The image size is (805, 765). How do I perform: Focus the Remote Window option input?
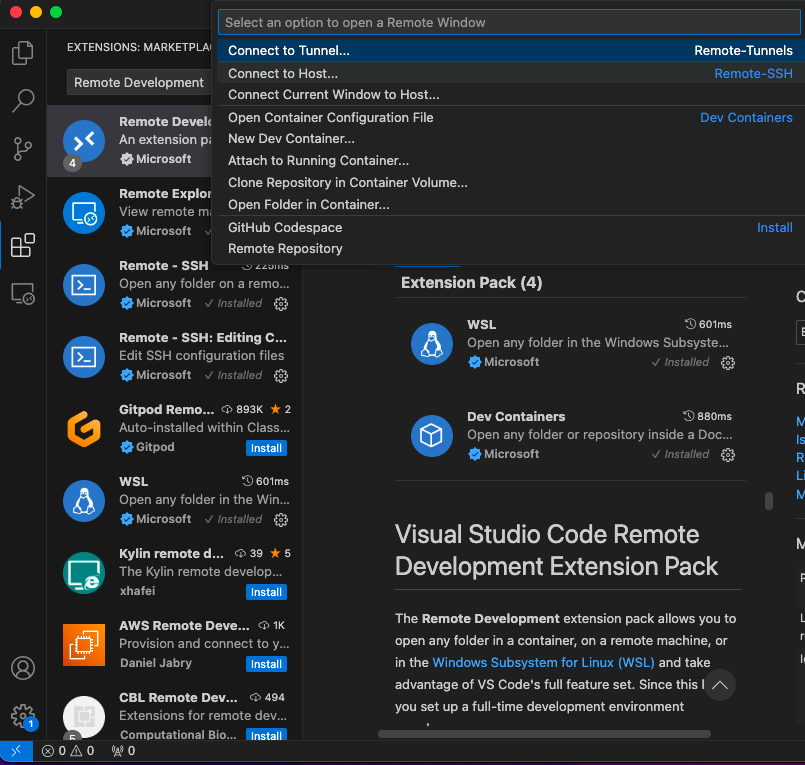click(509, 23)
